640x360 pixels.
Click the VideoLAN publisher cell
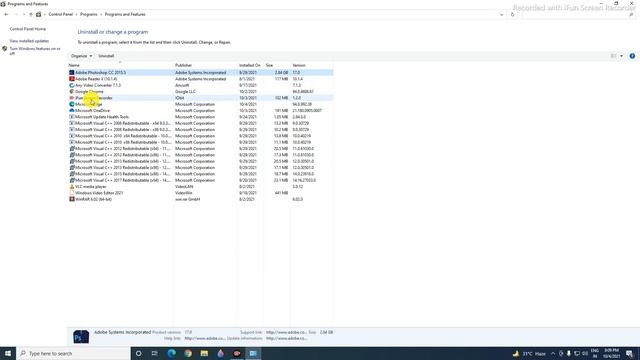click(184, 187)
